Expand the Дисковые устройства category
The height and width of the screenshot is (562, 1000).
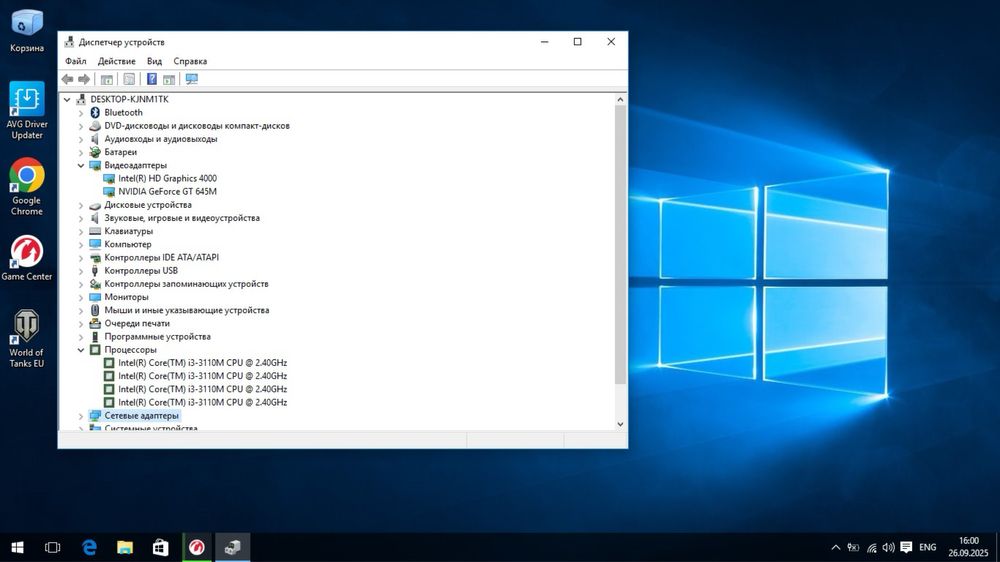[x=81, y=205]
